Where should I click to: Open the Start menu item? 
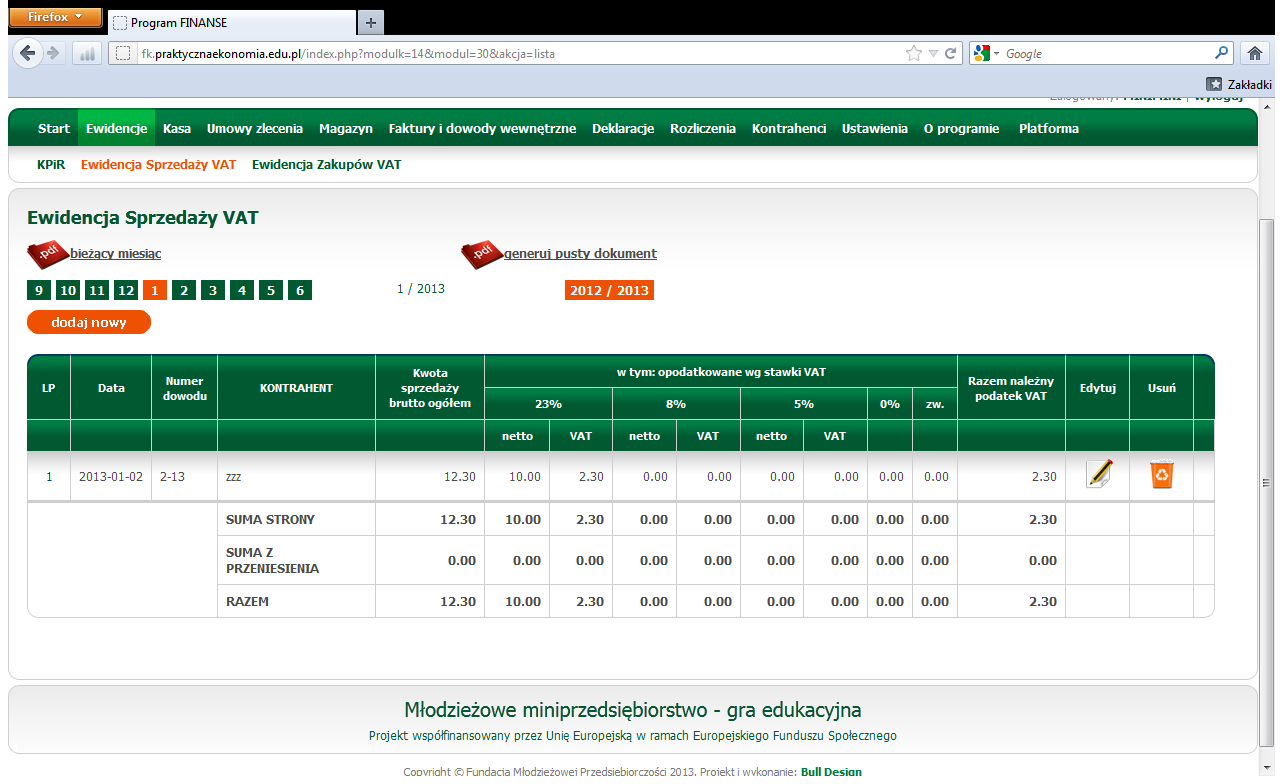[x=54, y=128]
